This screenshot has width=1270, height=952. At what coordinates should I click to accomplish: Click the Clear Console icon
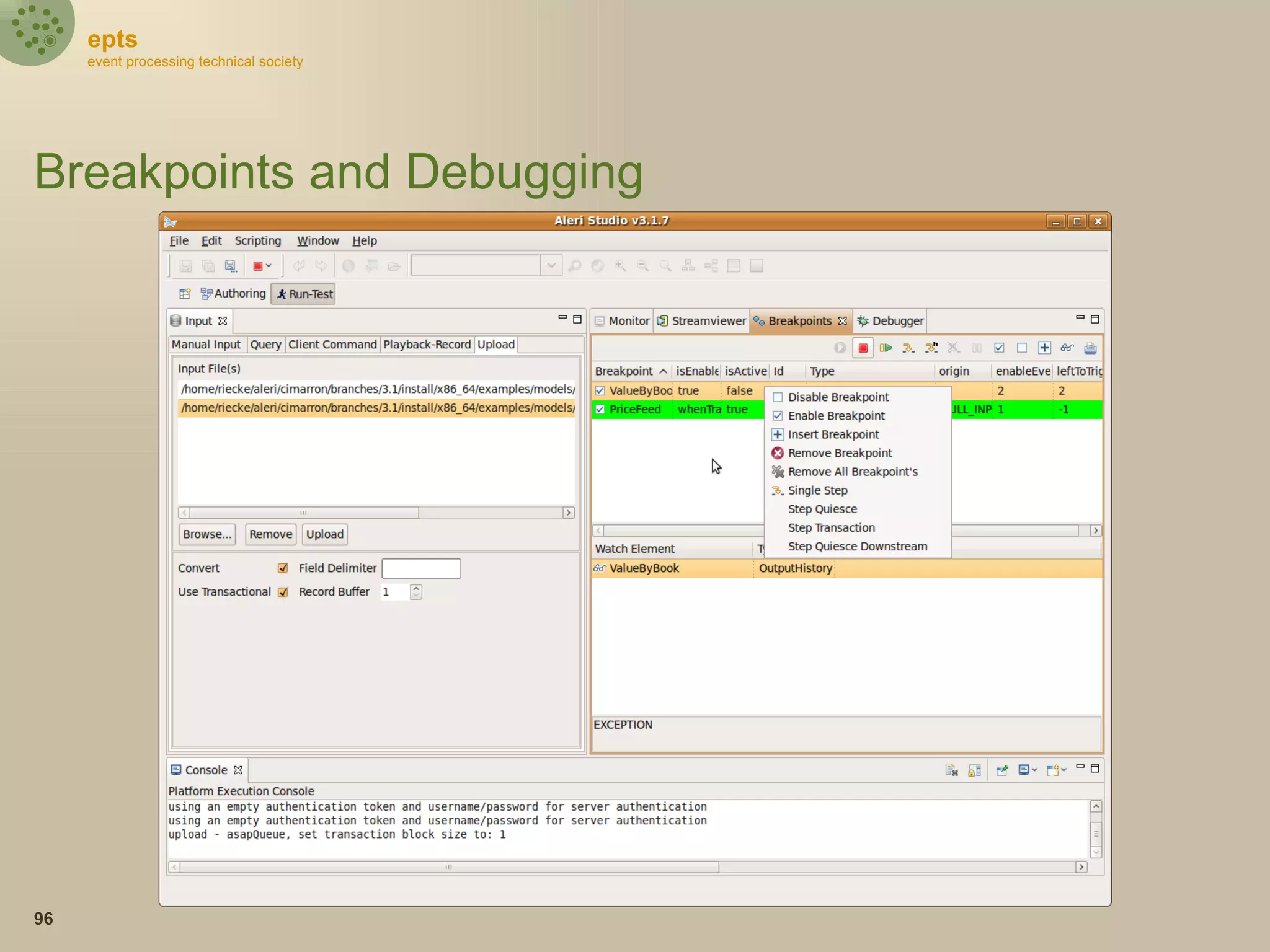(x=952, y=770)
